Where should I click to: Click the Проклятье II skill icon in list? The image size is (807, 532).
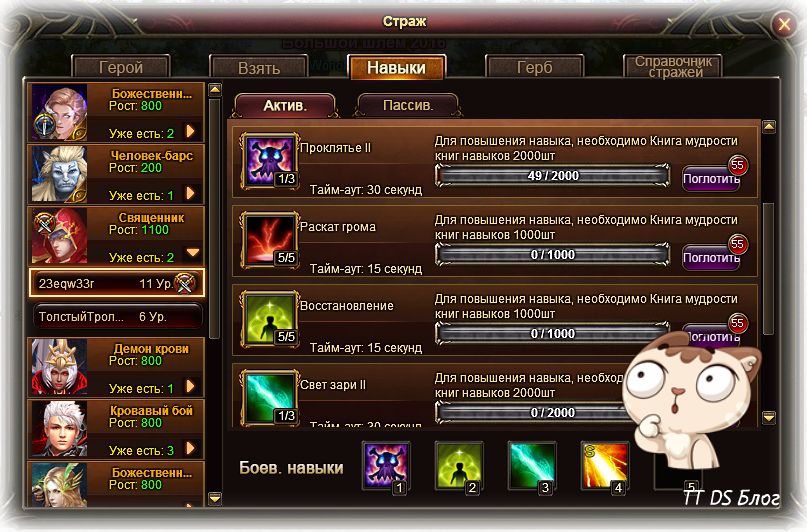pos(270,161)
